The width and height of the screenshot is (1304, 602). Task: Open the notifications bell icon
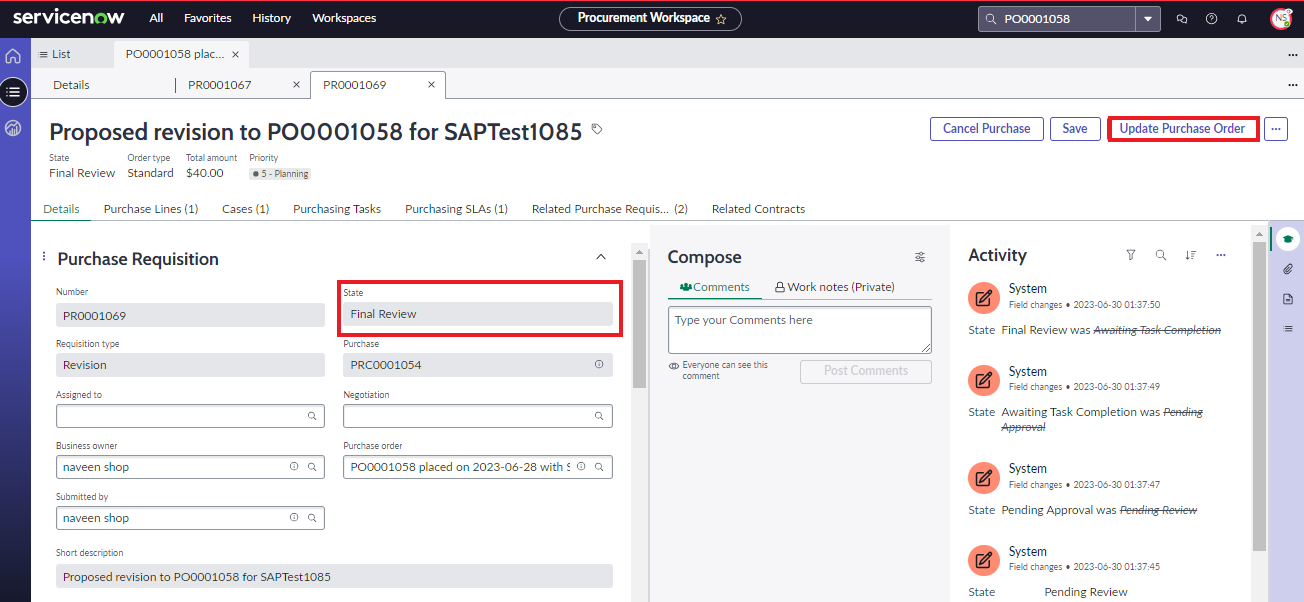pos(1242,18)
